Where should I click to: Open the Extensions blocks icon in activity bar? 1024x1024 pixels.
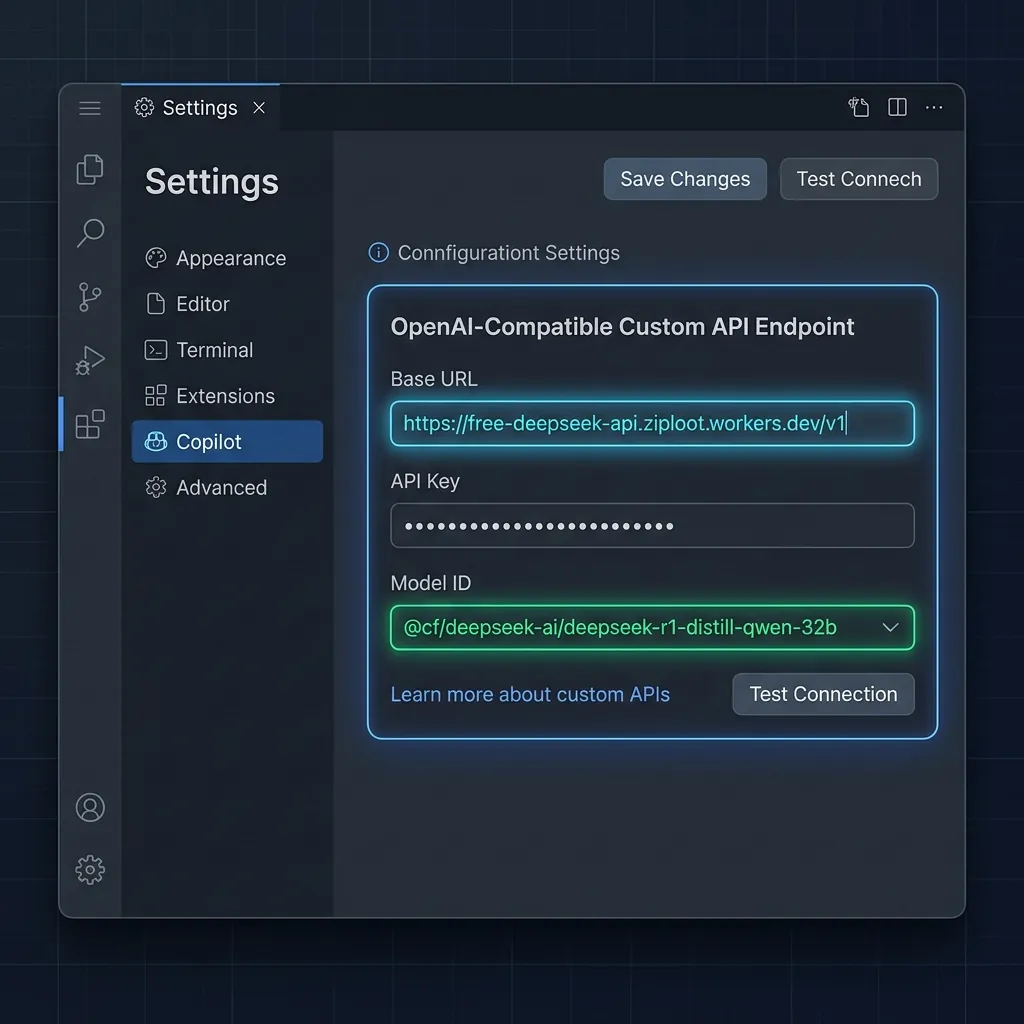90,424
